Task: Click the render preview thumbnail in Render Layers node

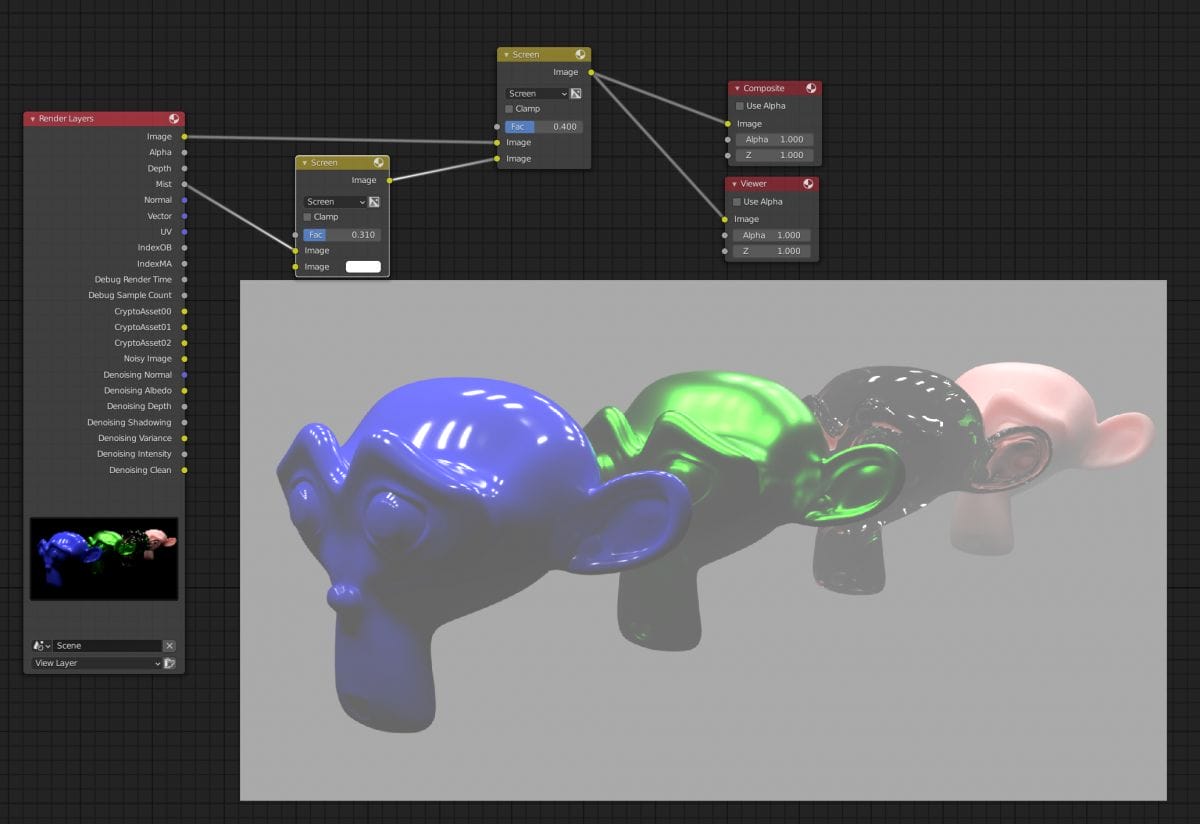Action: coord(104,558)
